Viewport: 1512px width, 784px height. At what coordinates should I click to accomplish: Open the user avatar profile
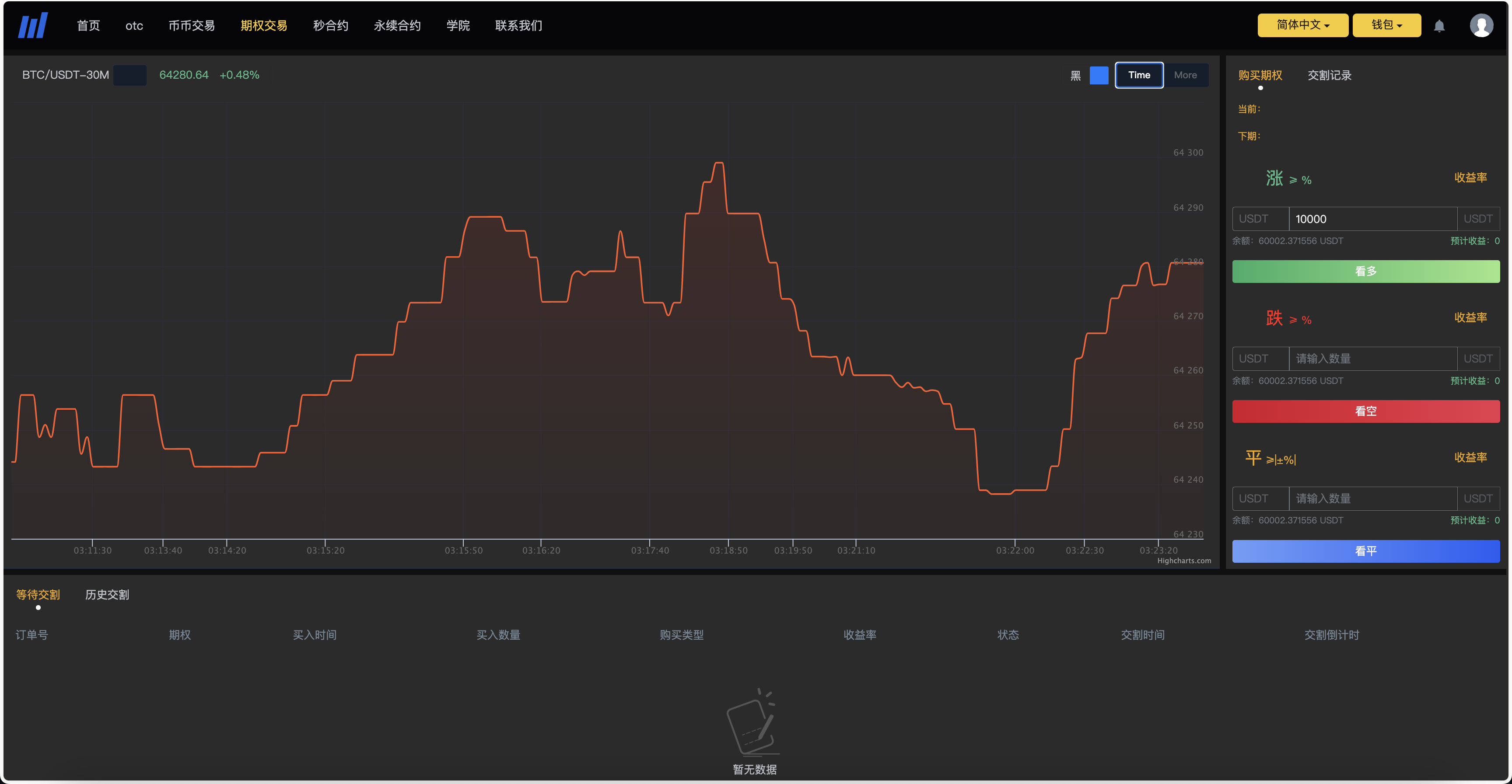1481,26
